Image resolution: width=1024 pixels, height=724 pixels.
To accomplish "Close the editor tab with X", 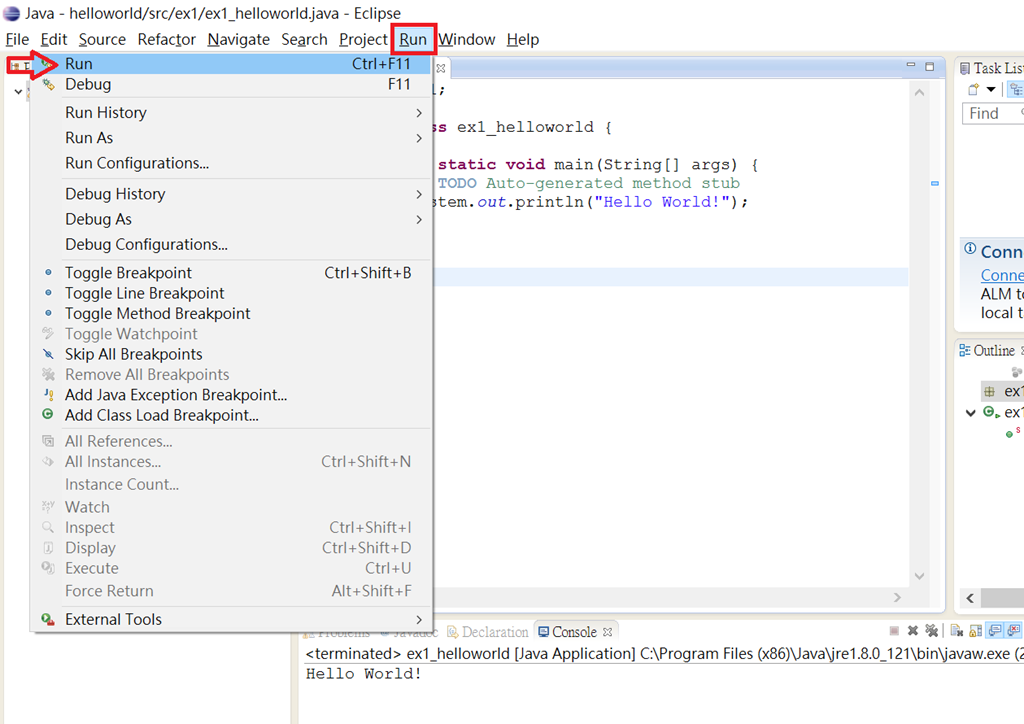I will click(441, 68).
